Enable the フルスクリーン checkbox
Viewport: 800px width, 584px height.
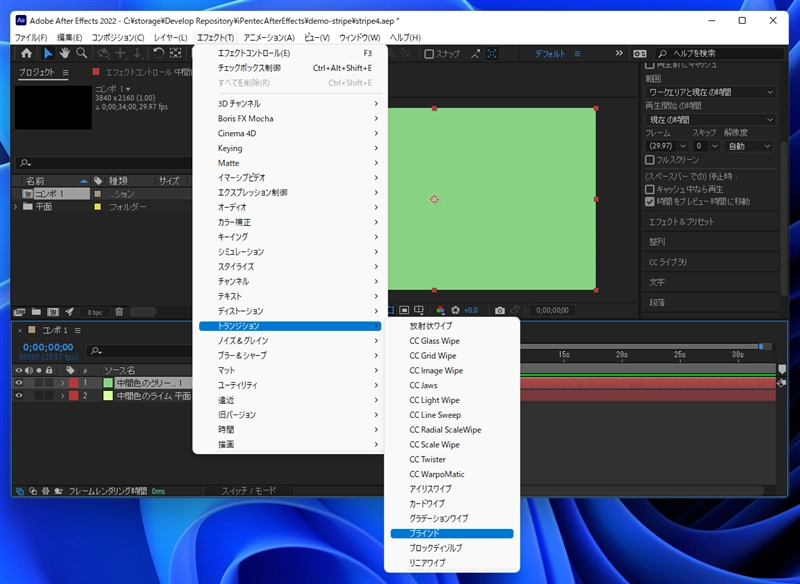650,160
